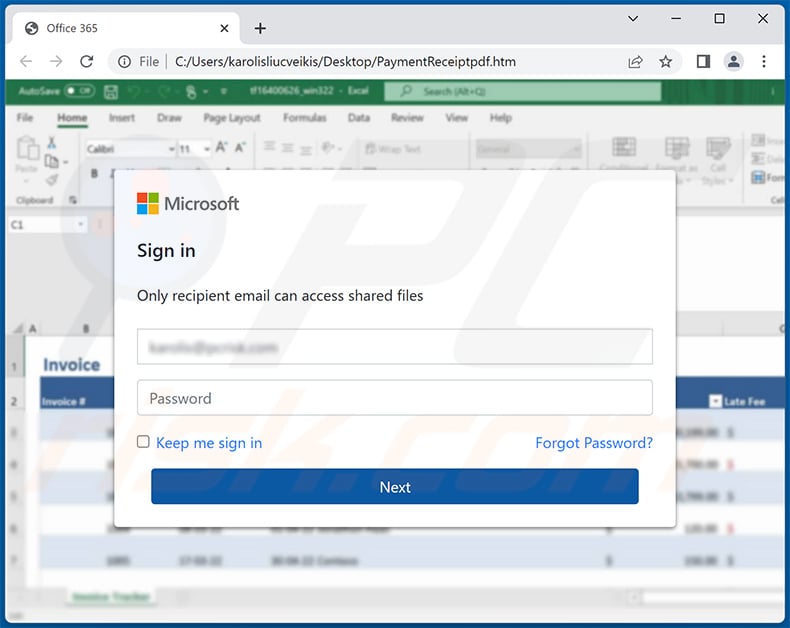The height and width of the screenshot is (628, 790).
Task: Select the View ribbon tab
Action: [x=456, y=117]
